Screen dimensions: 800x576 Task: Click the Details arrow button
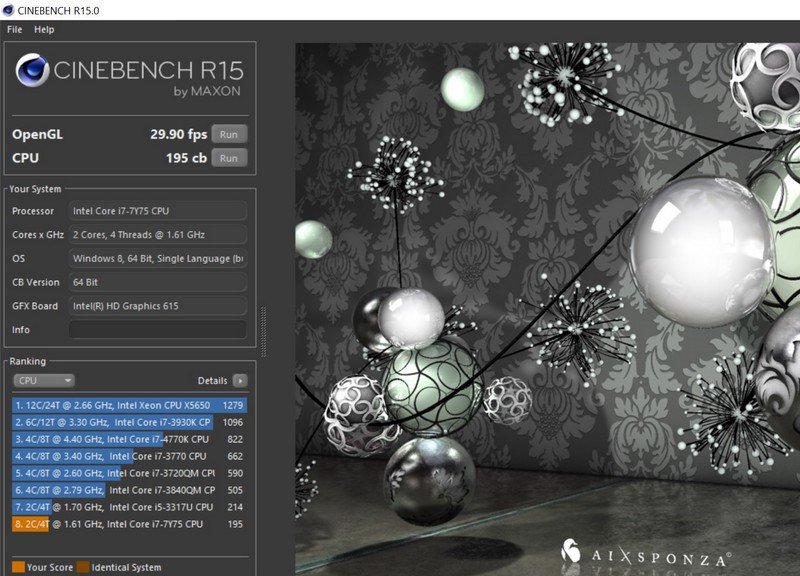tap(240, 381)
